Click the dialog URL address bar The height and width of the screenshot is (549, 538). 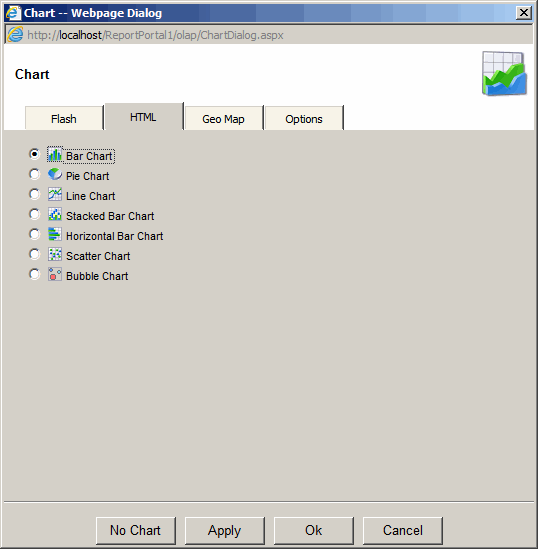point(269,35)
